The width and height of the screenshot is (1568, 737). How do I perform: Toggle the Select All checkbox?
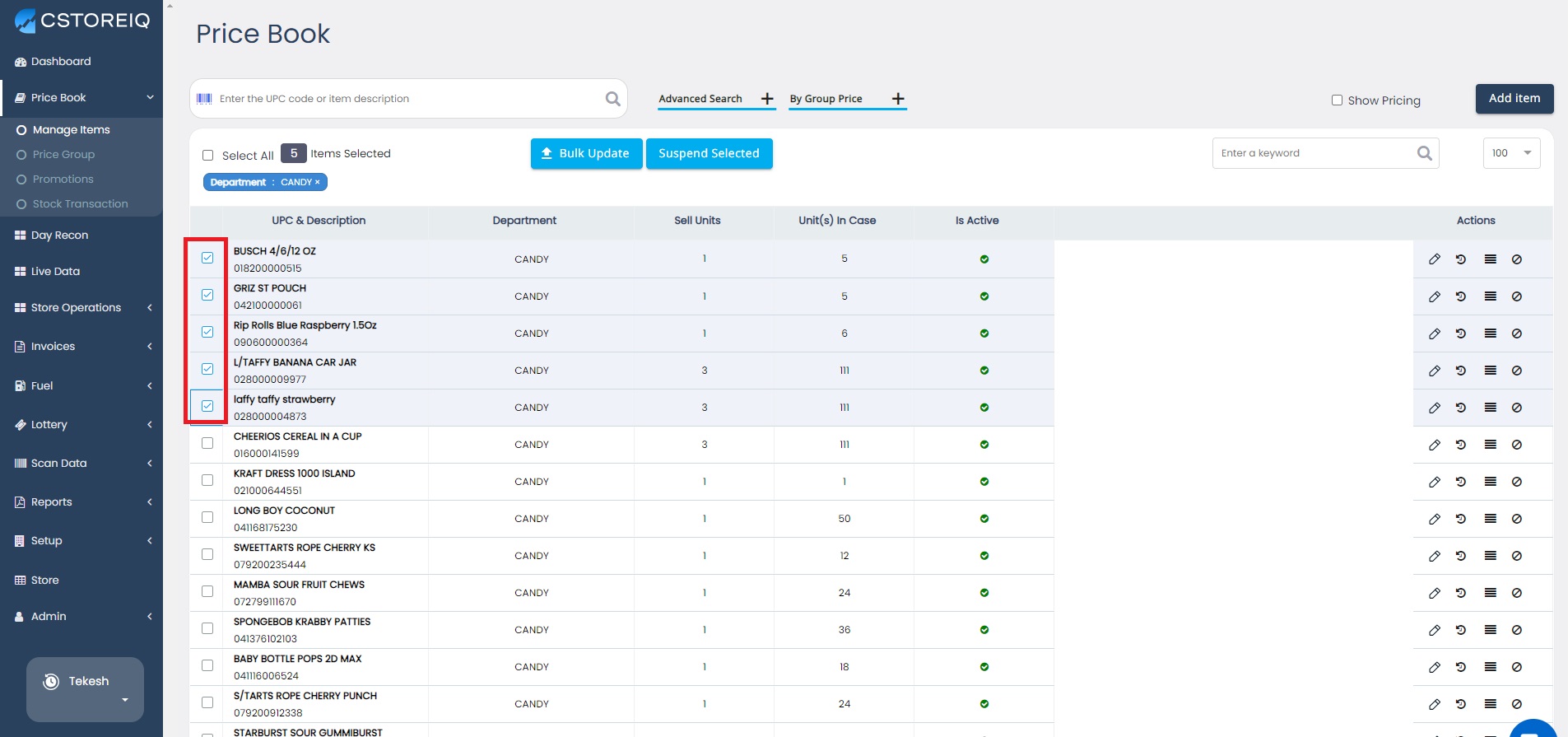(207, 155)
